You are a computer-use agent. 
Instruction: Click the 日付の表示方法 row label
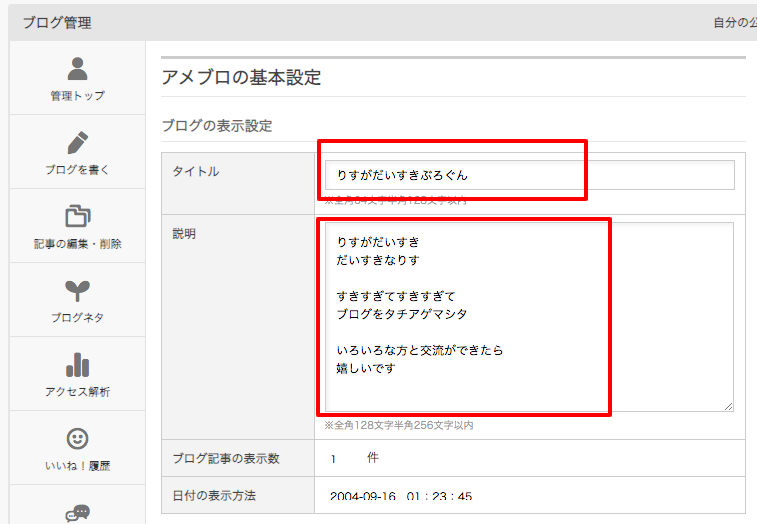[214, 496]
